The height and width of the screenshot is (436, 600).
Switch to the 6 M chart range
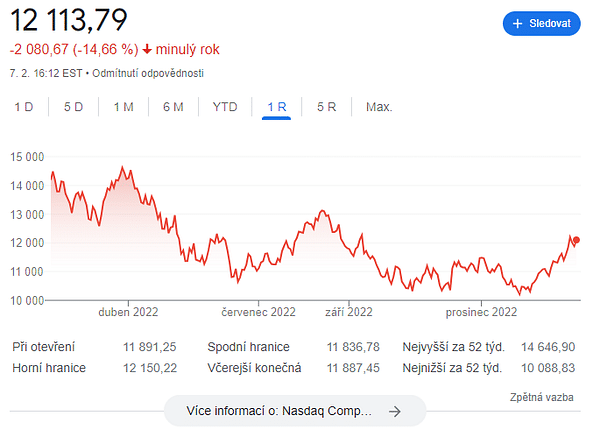(173, 107)
